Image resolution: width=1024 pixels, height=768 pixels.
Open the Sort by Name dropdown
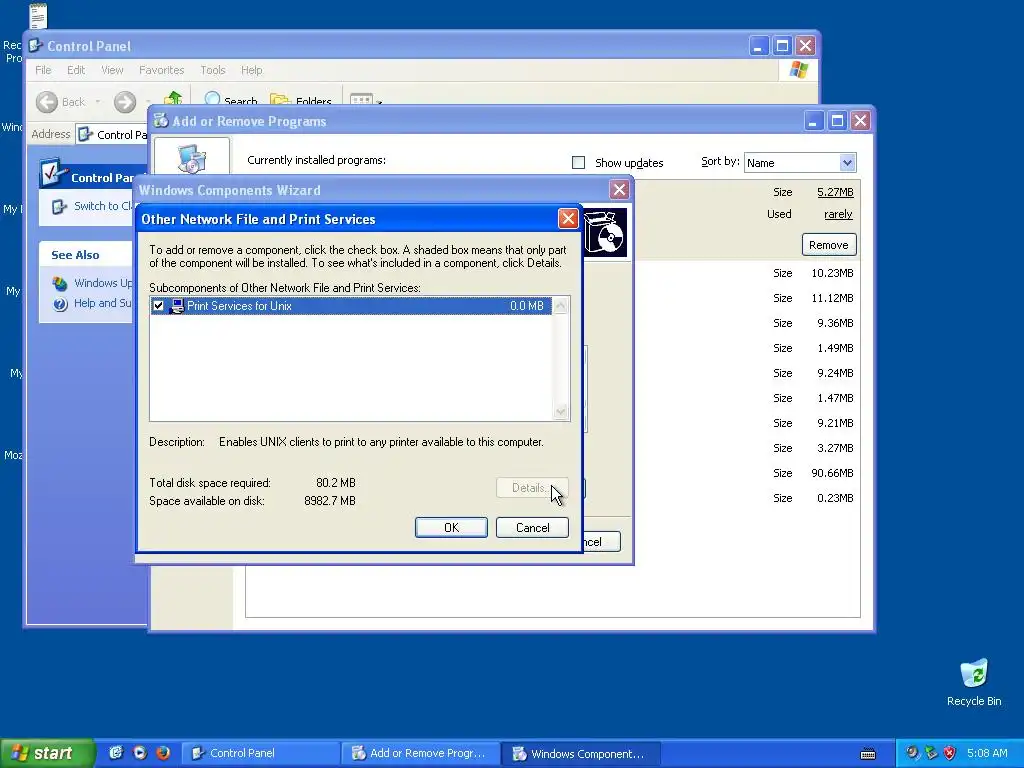(847, 163)
